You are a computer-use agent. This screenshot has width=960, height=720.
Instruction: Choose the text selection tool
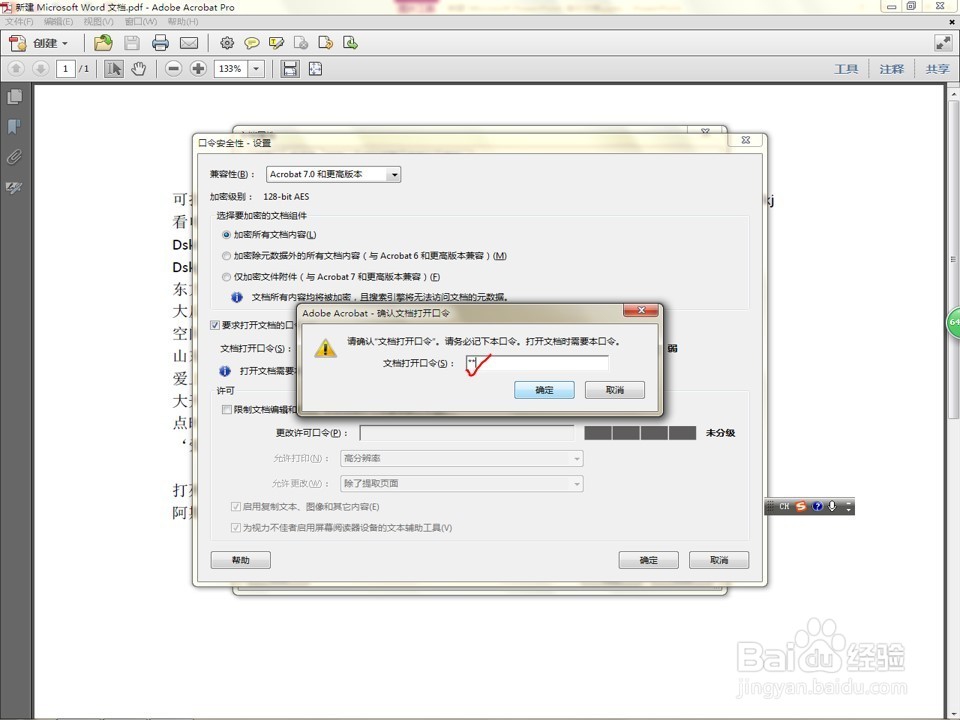(113, 69)
